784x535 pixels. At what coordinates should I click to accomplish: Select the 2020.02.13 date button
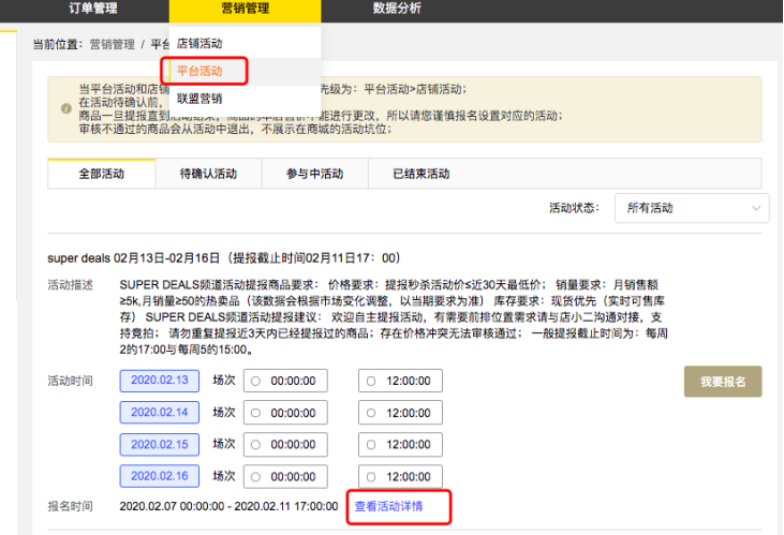click(x=160, y=380)
